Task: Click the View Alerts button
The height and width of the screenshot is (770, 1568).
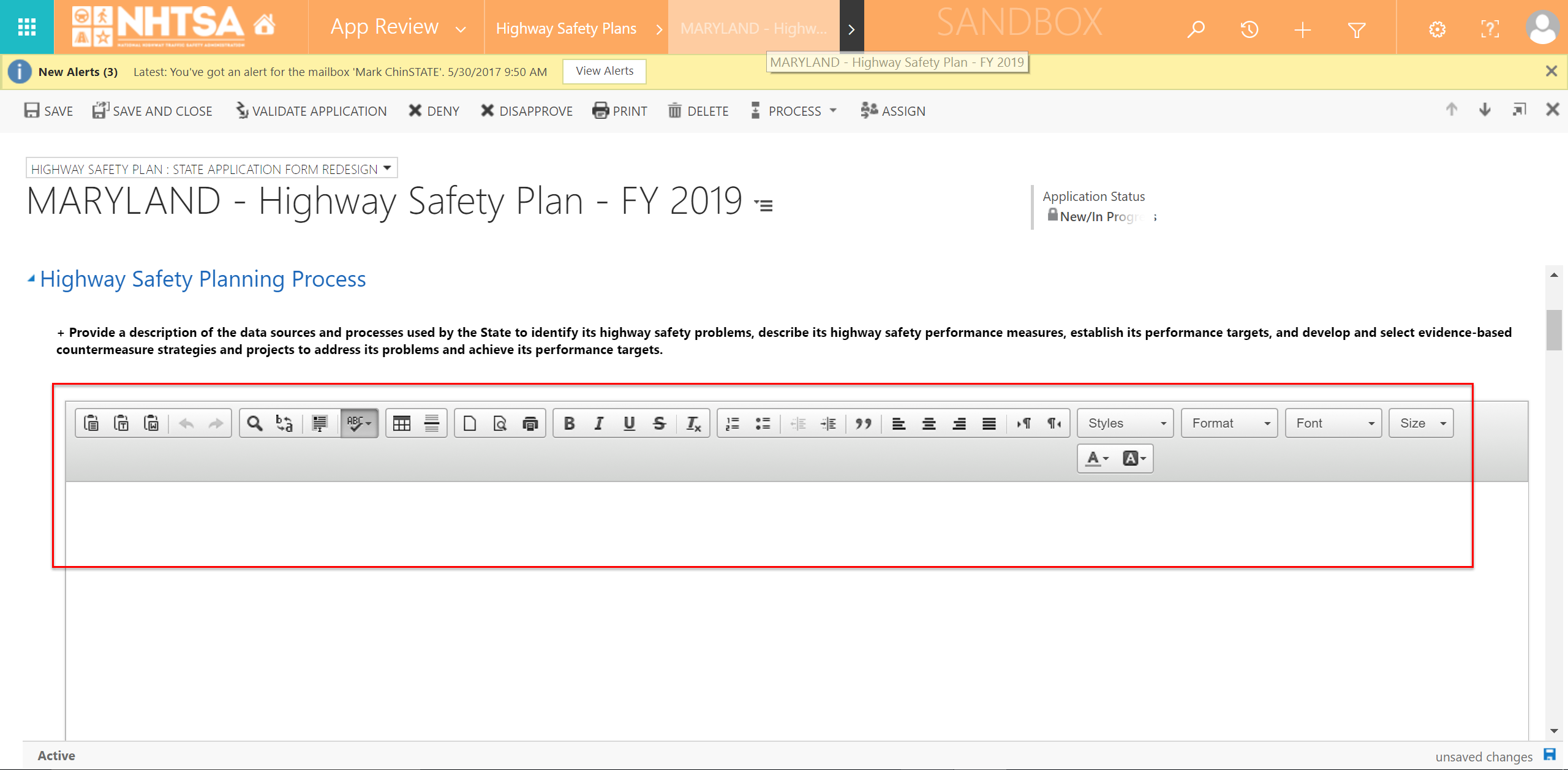Action: pyautogui.click(x=604, y=71)
